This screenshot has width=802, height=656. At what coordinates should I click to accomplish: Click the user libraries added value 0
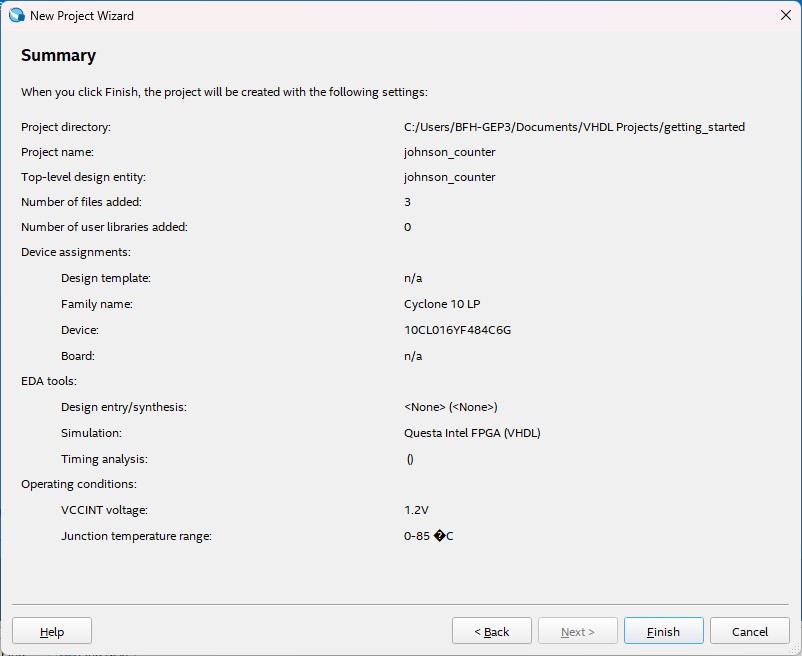tap(407, 227)
